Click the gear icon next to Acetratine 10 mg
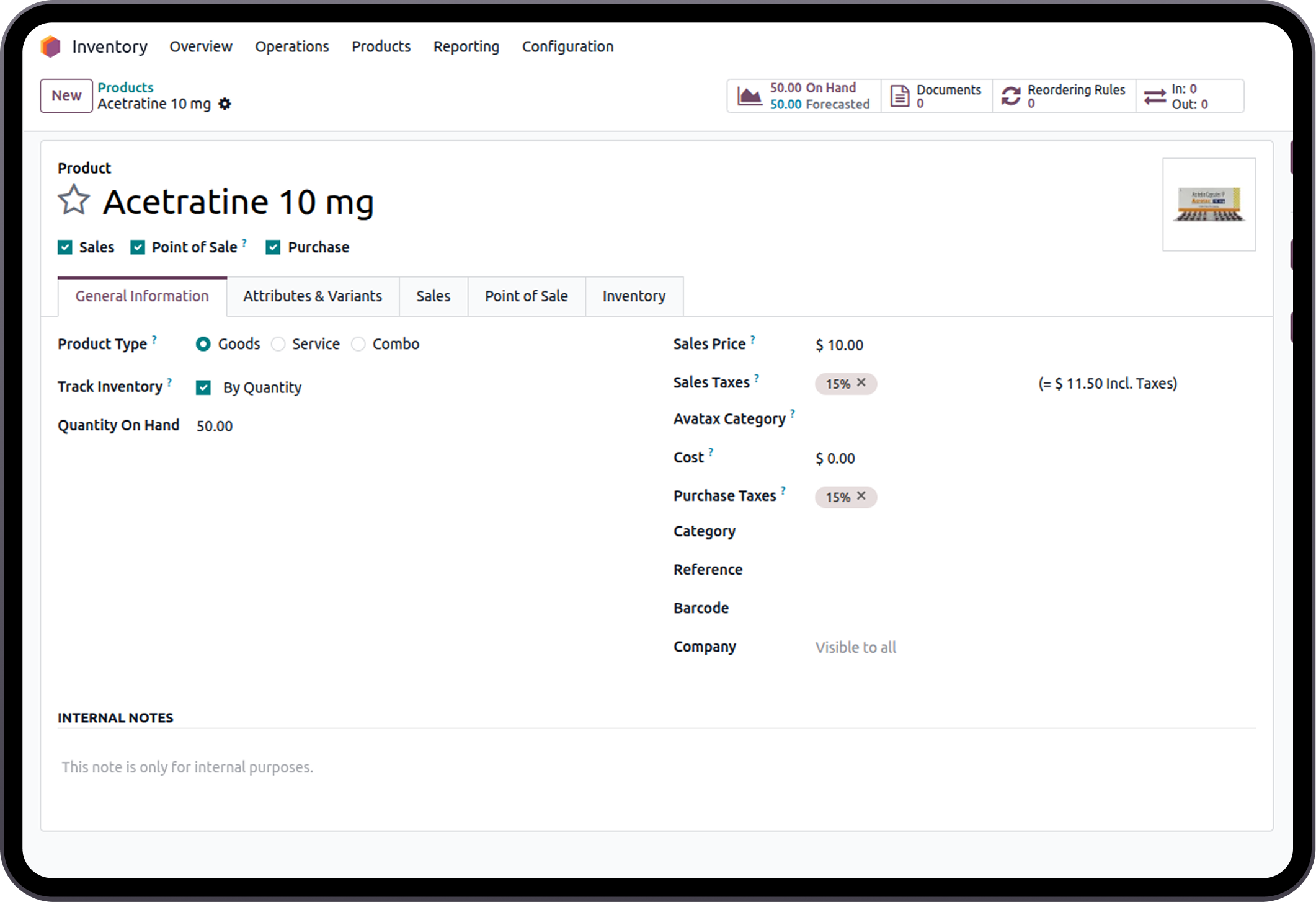The image size is (1316, 902). pos(225,104)
